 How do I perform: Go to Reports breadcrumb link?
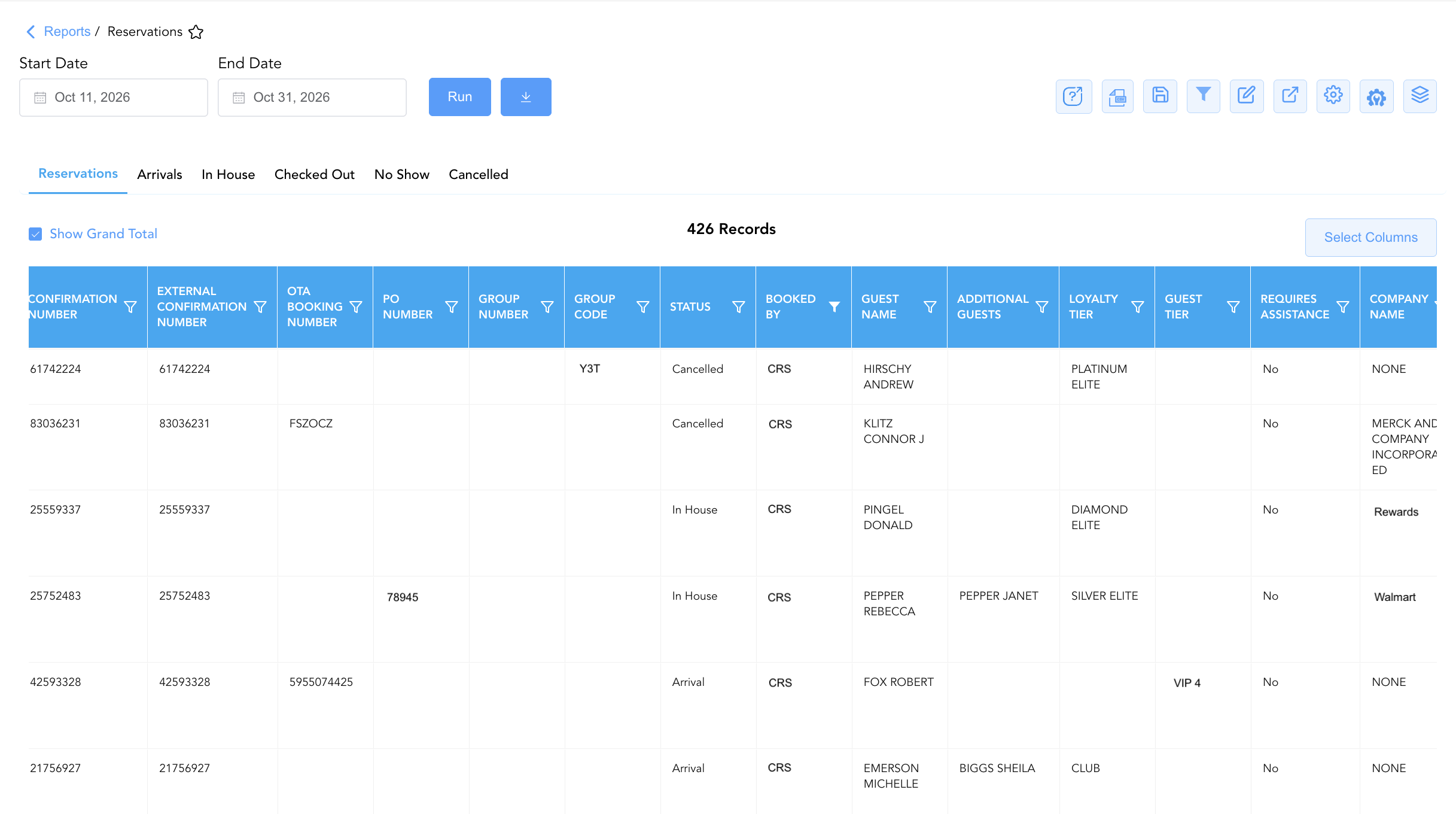(x=67, y=32)
